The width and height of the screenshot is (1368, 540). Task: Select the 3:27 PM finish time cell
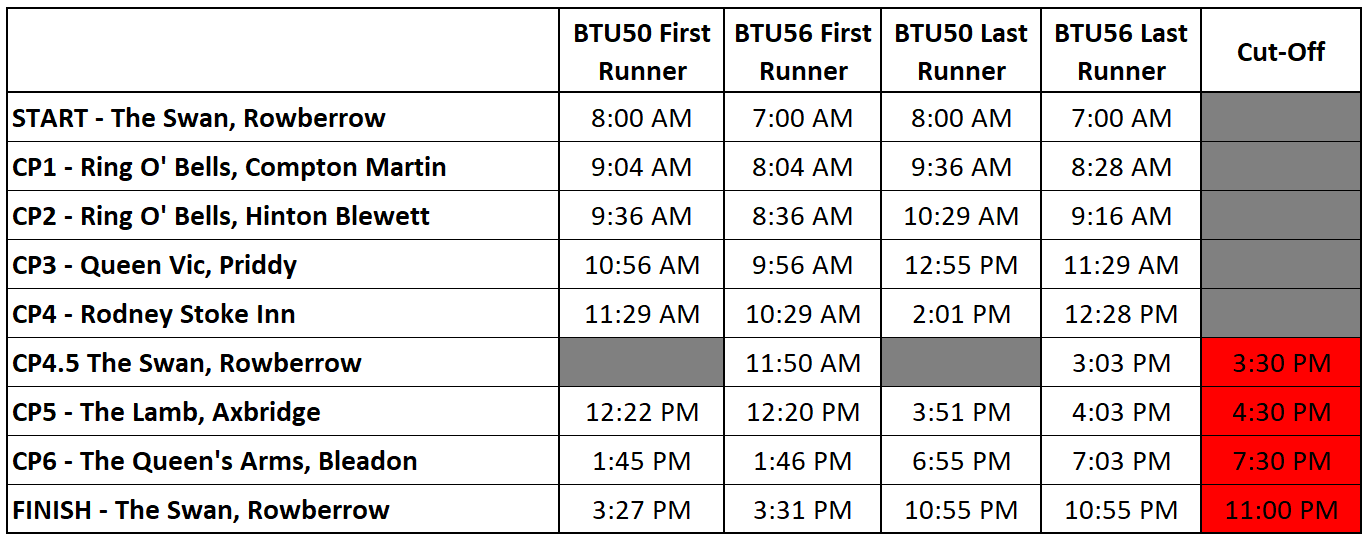(x=641, y=510)
